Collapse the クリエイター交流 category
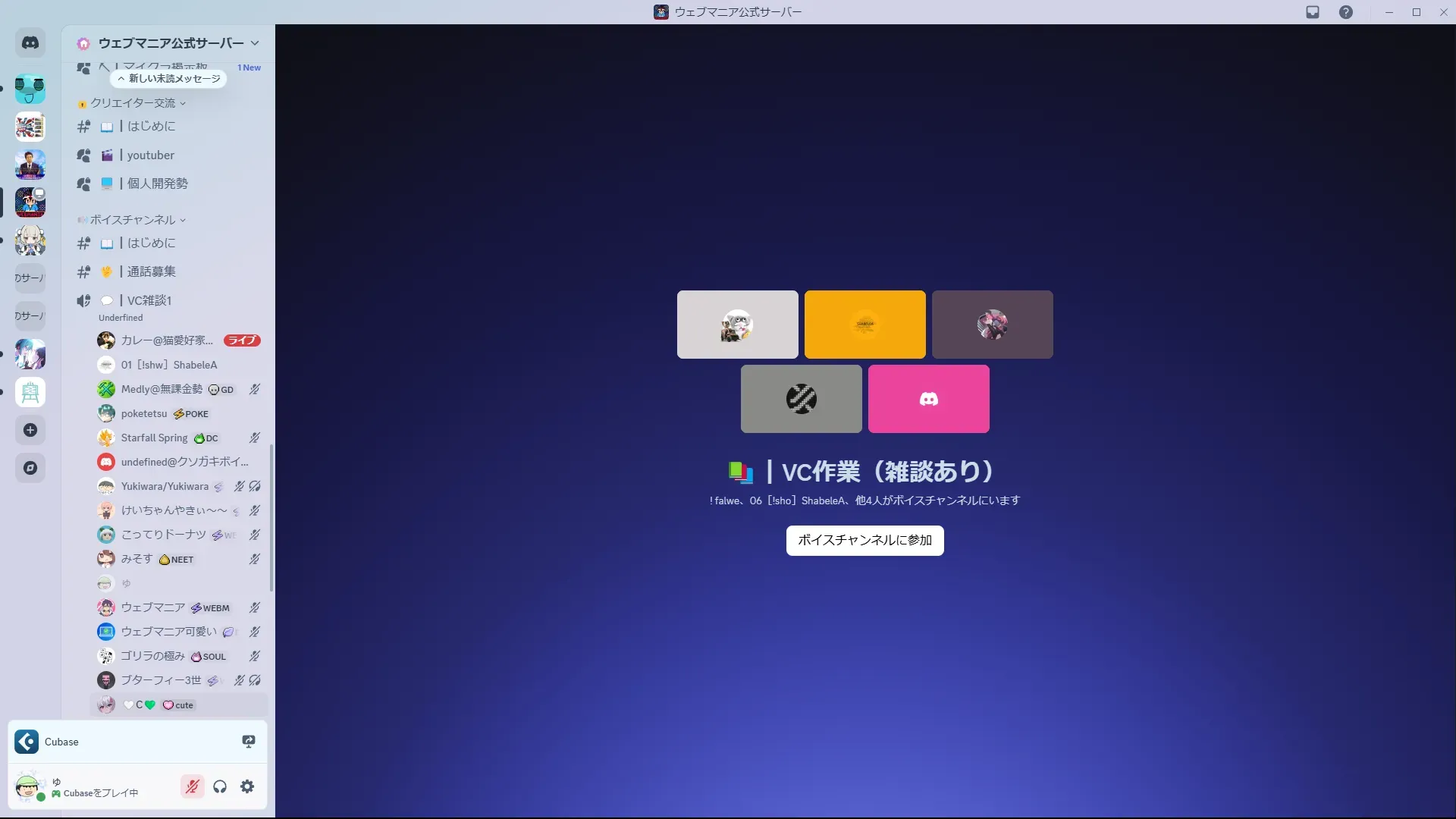 click(x=133, y=103)
